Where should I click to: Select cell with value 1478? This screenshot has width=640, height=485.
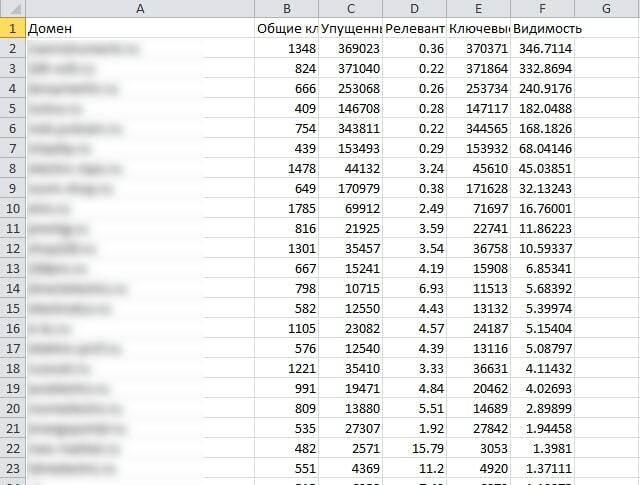[287, 168]
